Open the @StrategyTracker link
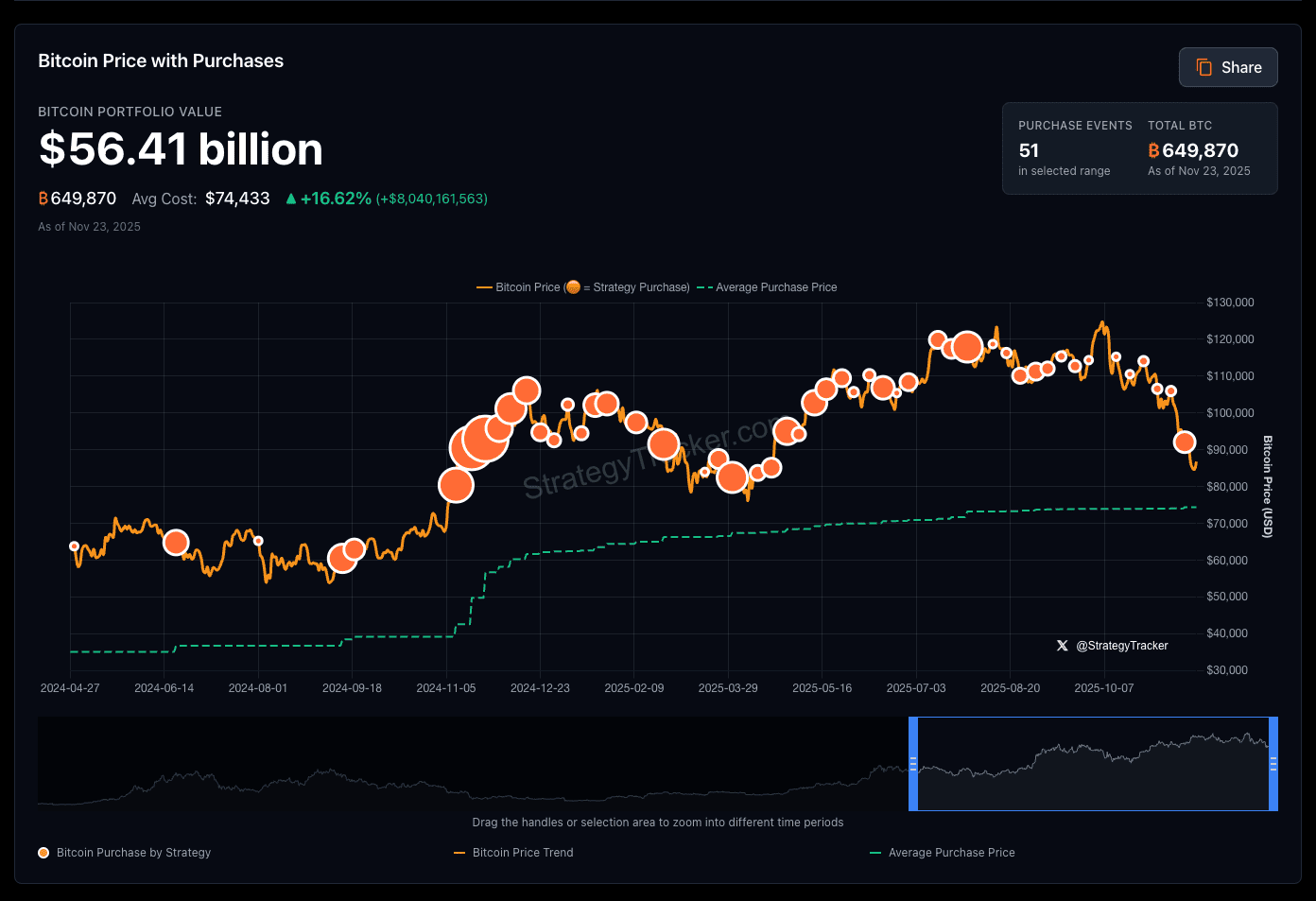 1121,646
